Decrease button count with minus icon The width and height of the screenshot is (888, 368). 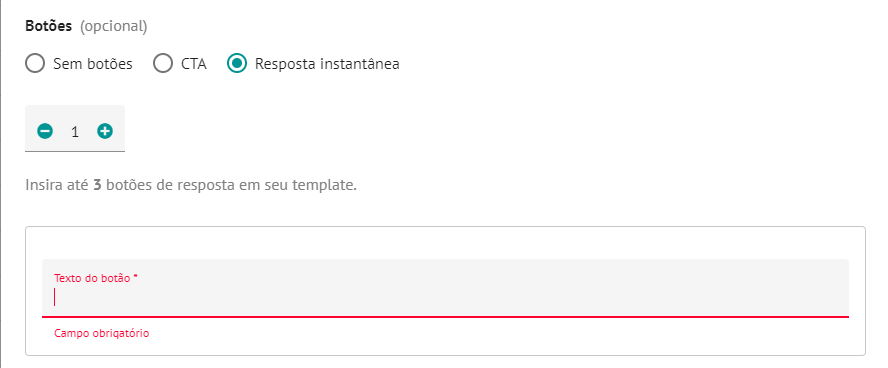coord(45,132)
